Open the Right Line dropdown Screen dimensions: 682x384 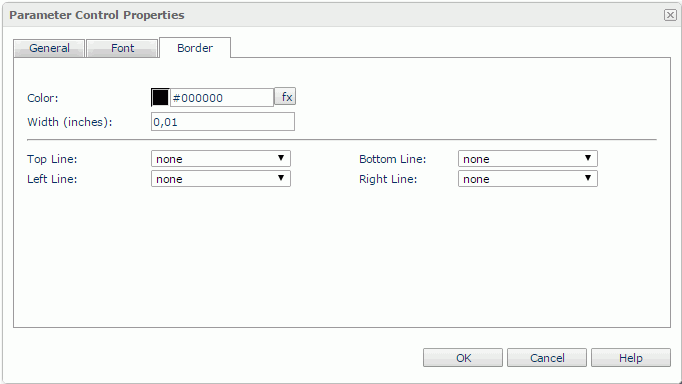click(x=528, y=179)
